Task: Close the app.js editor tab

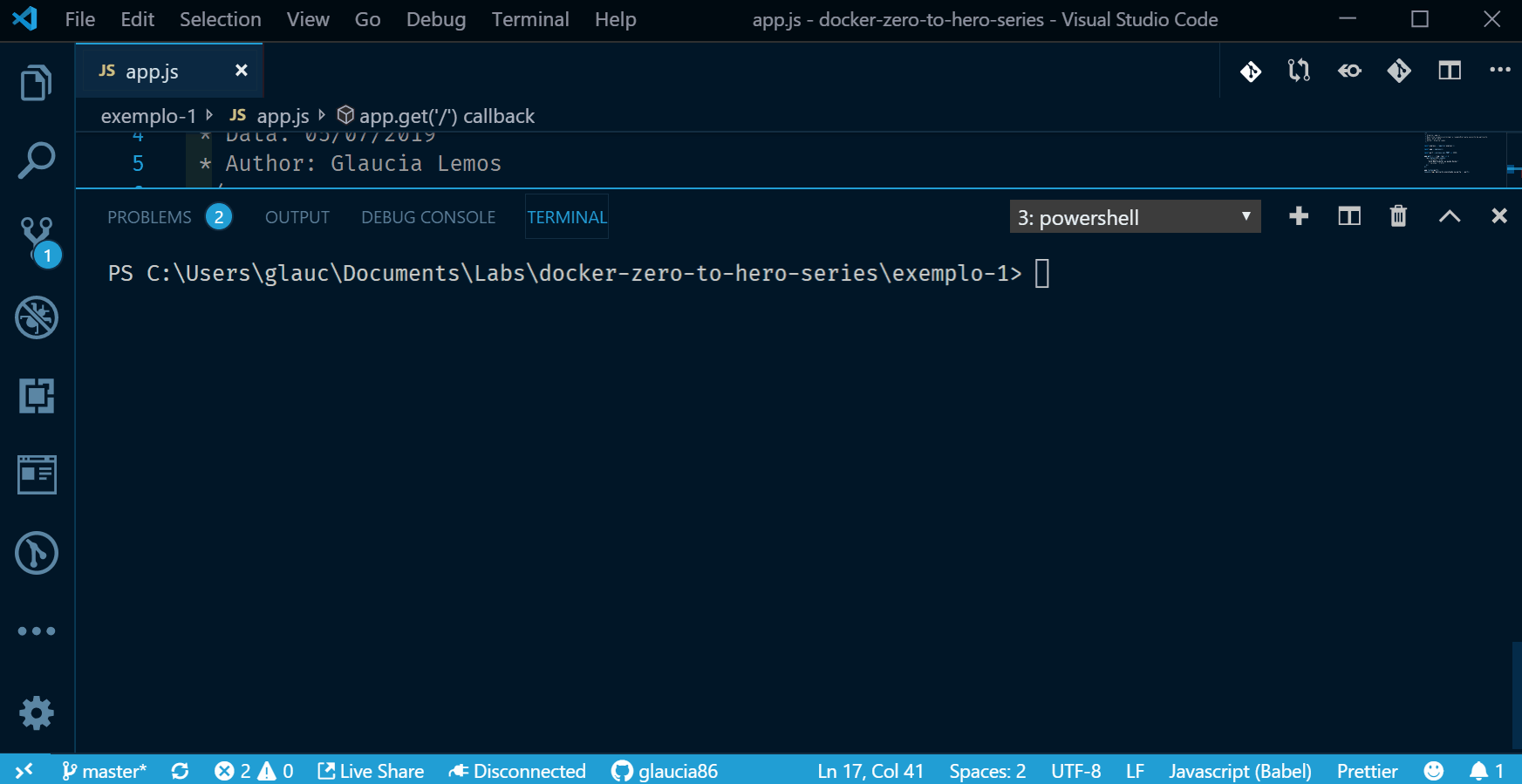Action: tap(242, 71)
